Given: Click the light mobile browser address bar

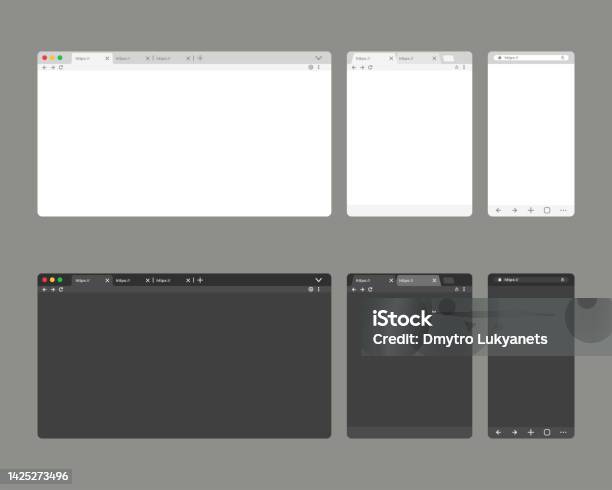Looking at the screenshot, I should coord(531,58).
